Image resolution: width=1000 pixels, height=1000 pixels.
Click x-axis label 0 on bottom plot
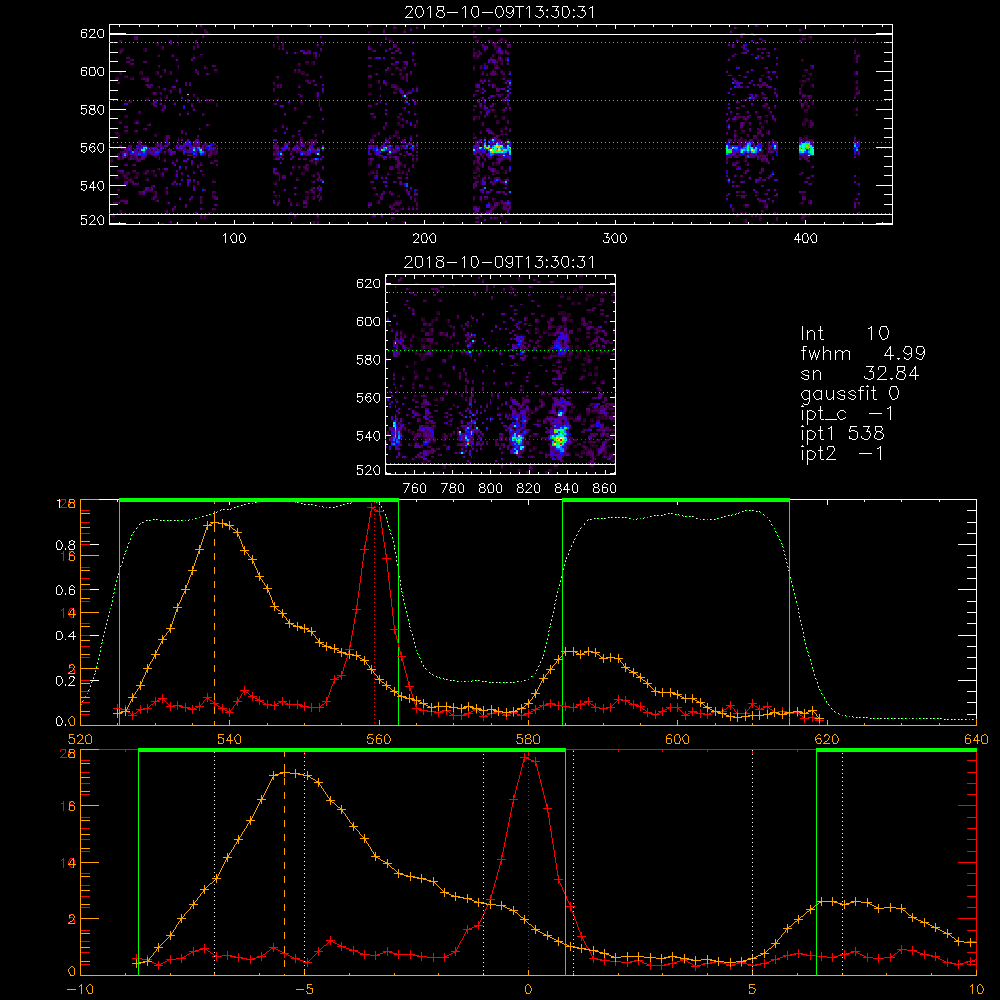coord(528,989)
